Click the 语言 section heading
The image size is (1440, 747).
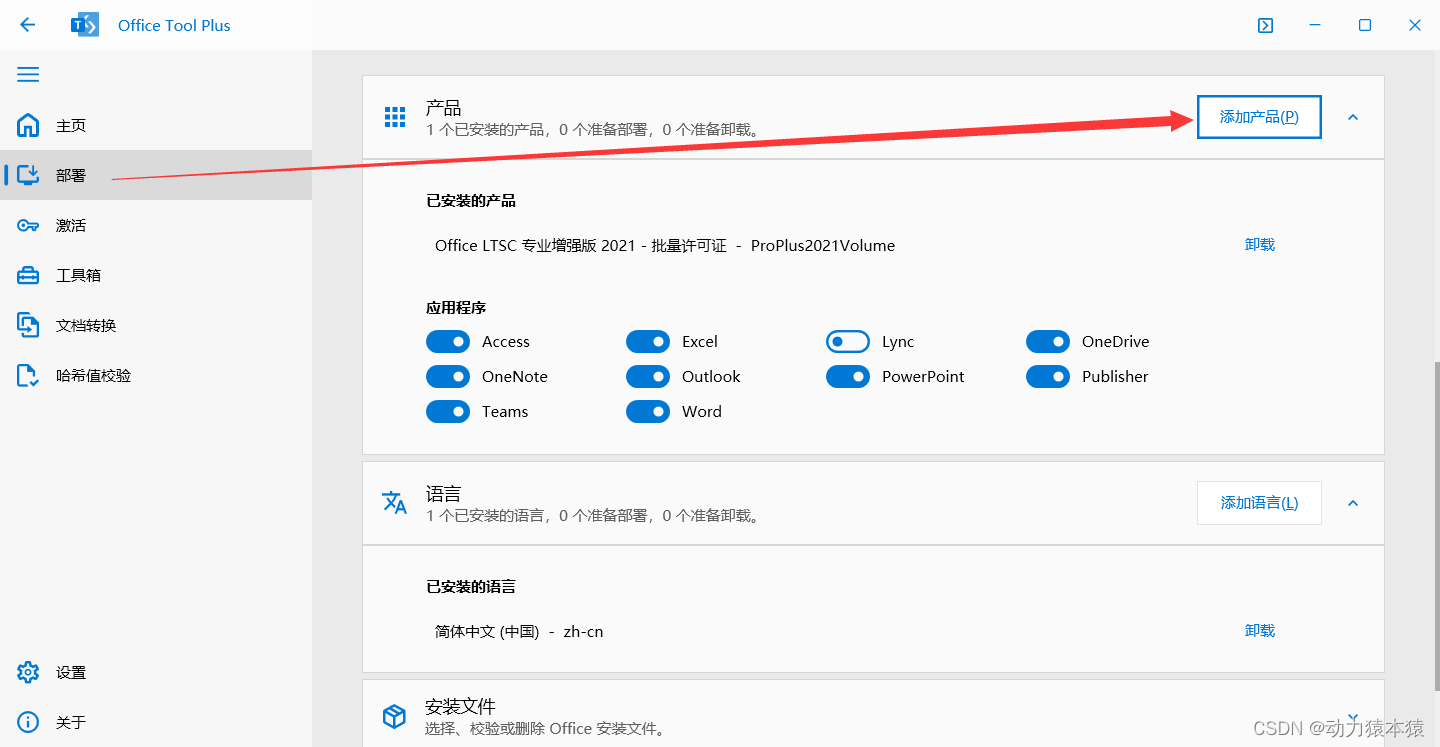point(443,493)
